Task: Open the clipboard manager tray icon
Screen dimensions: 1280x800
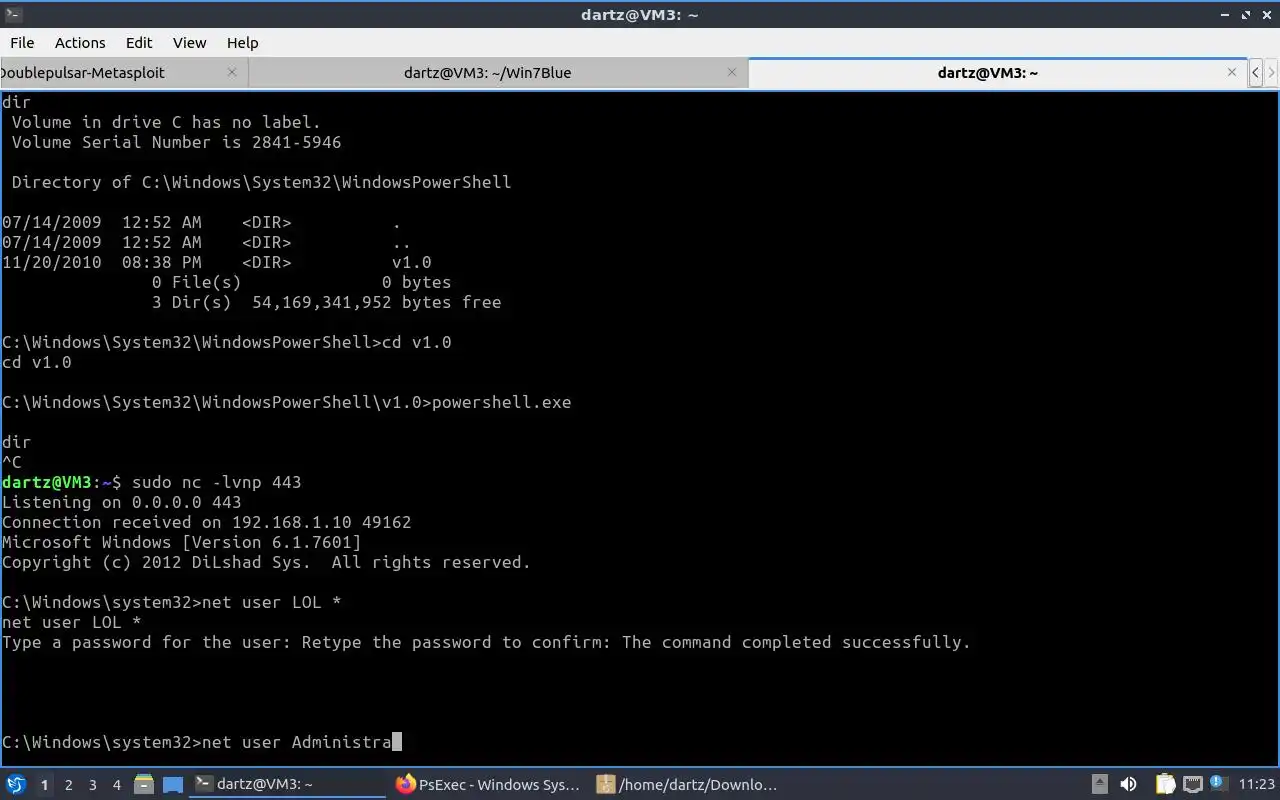Action: coord(1165,785)
